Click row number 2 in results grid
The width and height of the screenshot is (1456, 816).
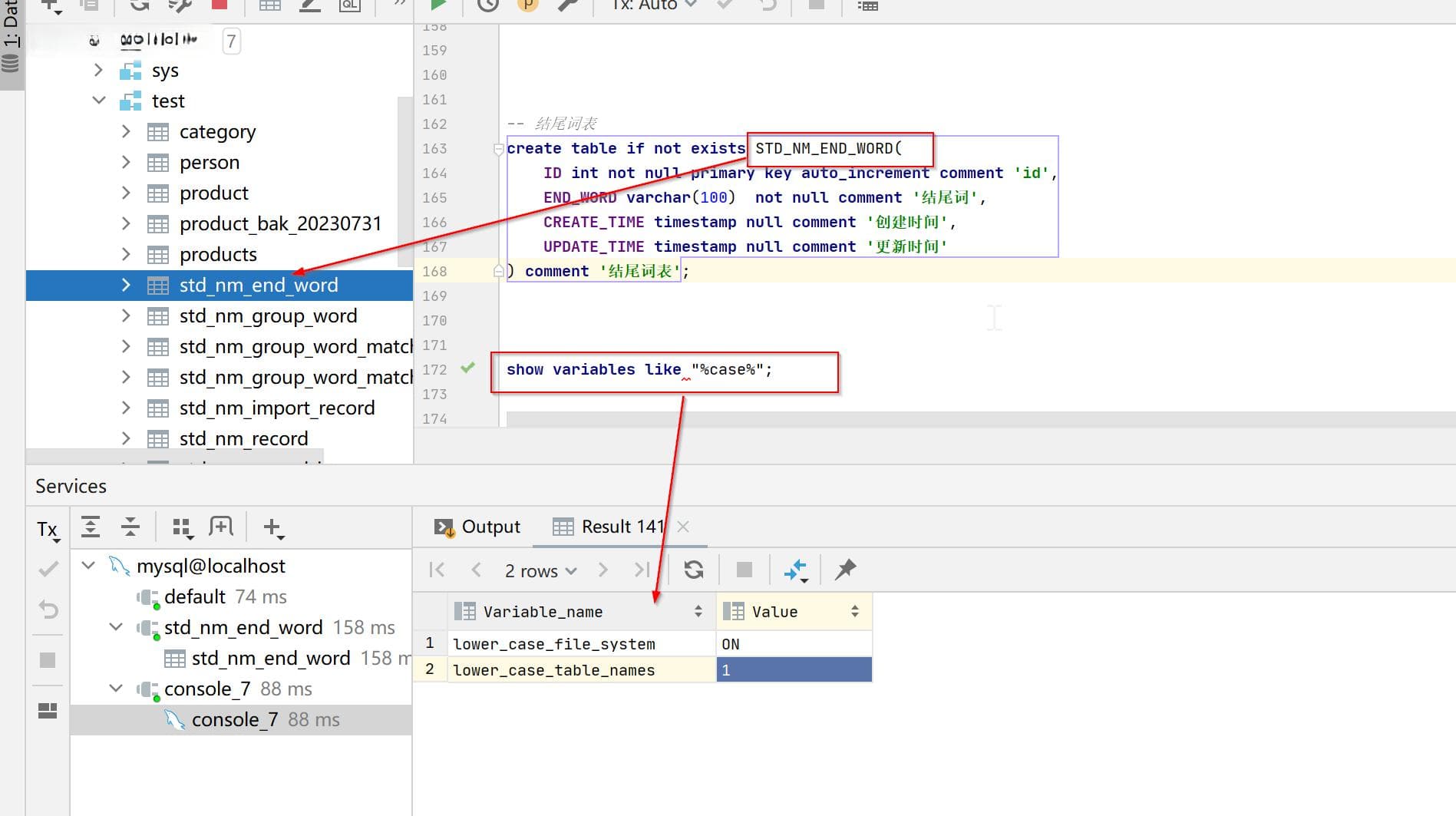[x=430, y=669]
